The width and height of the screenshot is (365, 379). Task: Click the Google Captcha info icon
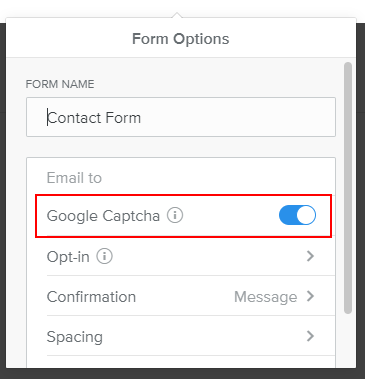175,215
